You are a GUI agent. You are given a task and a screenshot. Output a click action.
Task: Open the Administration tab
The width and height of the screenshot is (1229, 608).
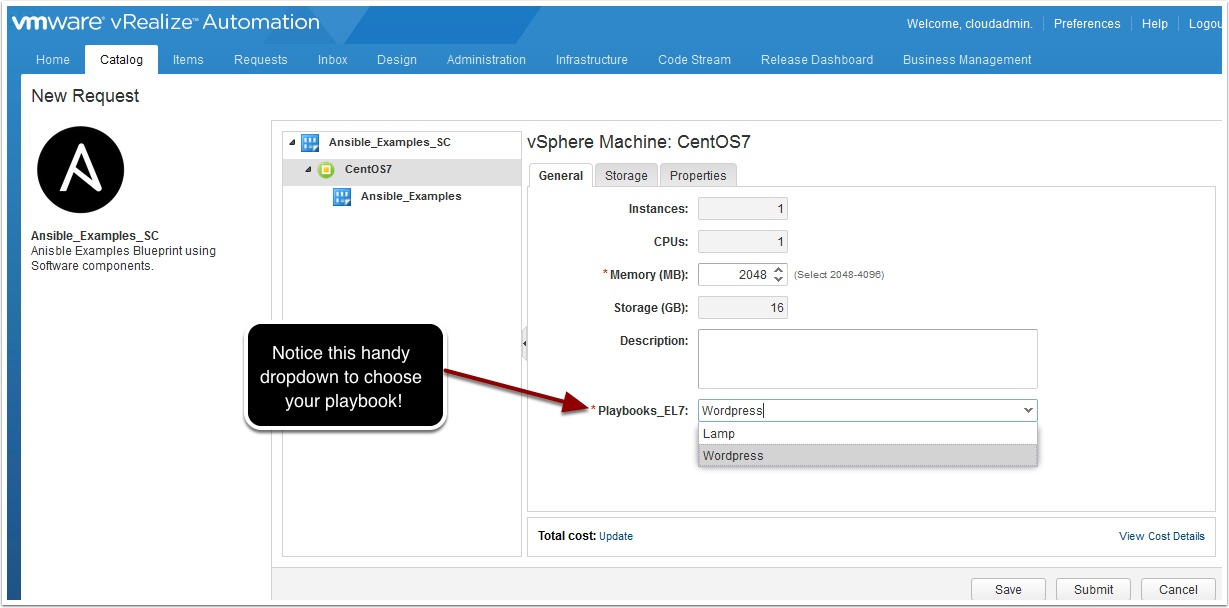(x=486, y=60)
